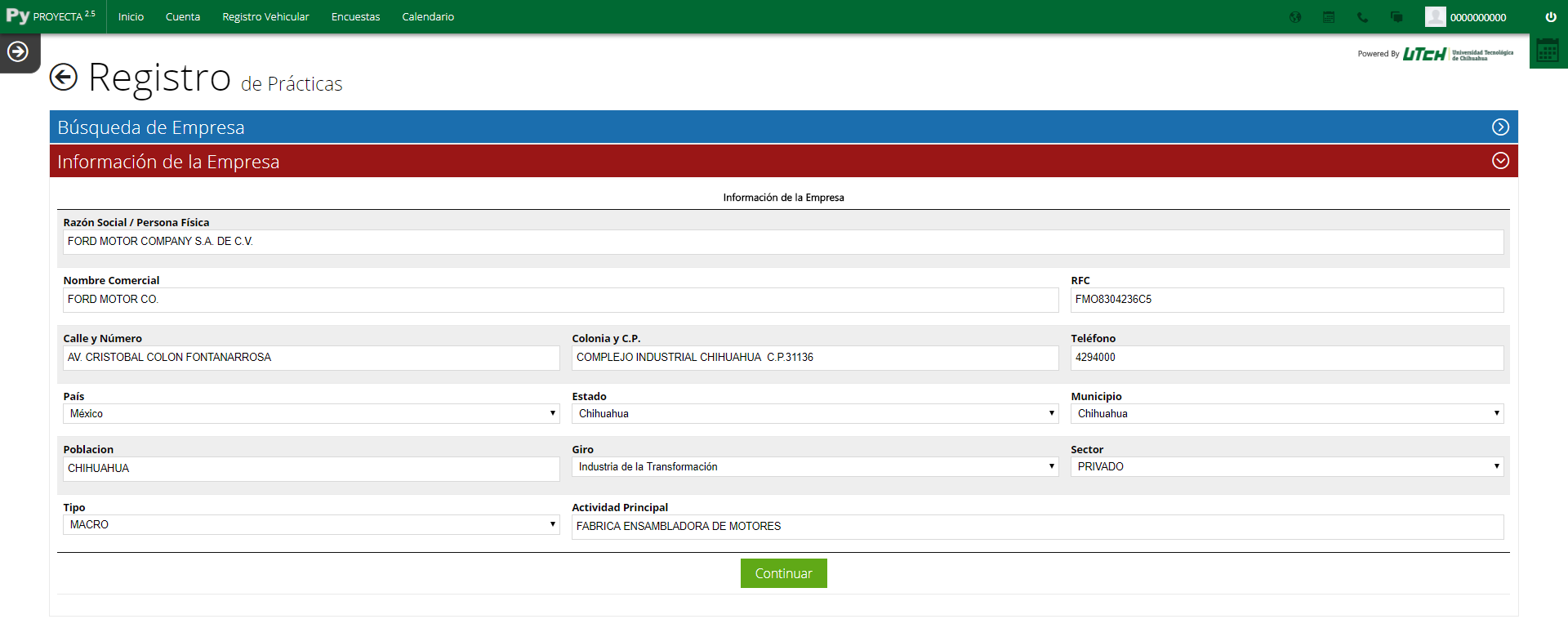Click the Poblacion input field
This screenshot has width=1568, height=619.
pos(311,469)
